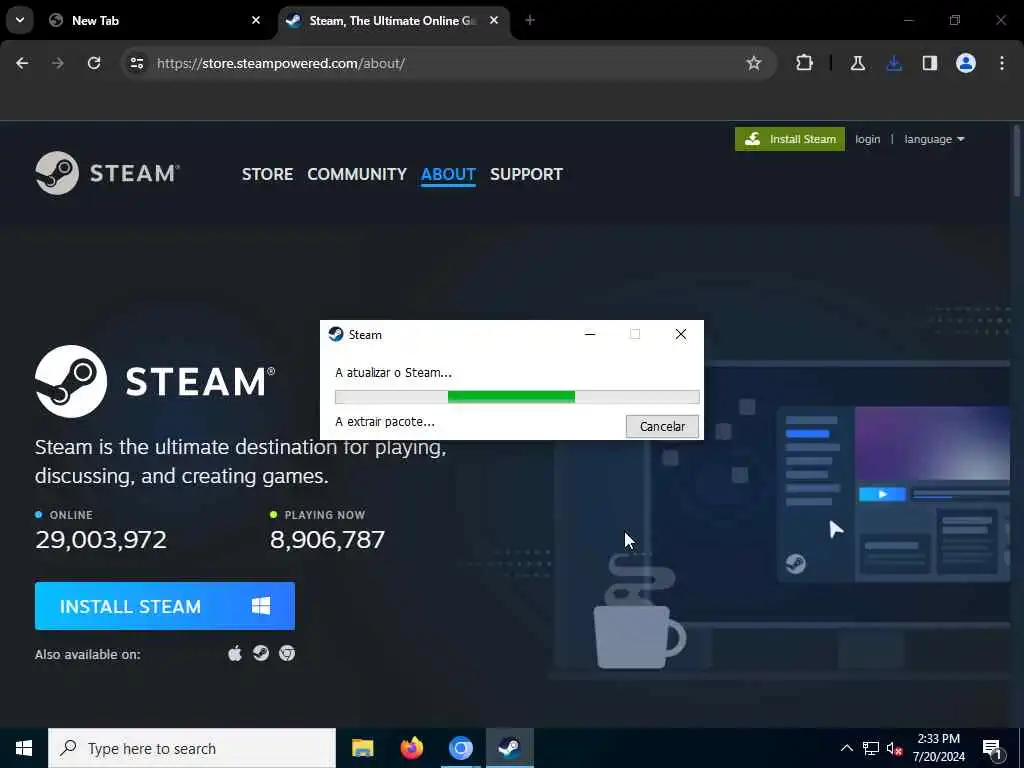Select the Steam, The Ultimate Online tab
Image resolution: width=1024 pixels, height=768 pixels.
point(392,21)
